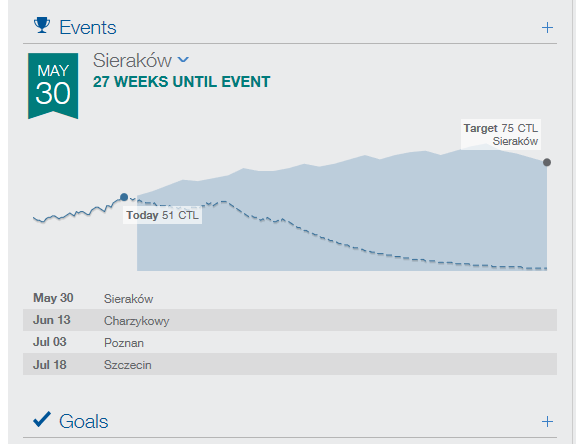The width and height of the screenshot is (576, 444).
Task: Click the Target 75 CTL Sieraków label
Action: (501, 134)
